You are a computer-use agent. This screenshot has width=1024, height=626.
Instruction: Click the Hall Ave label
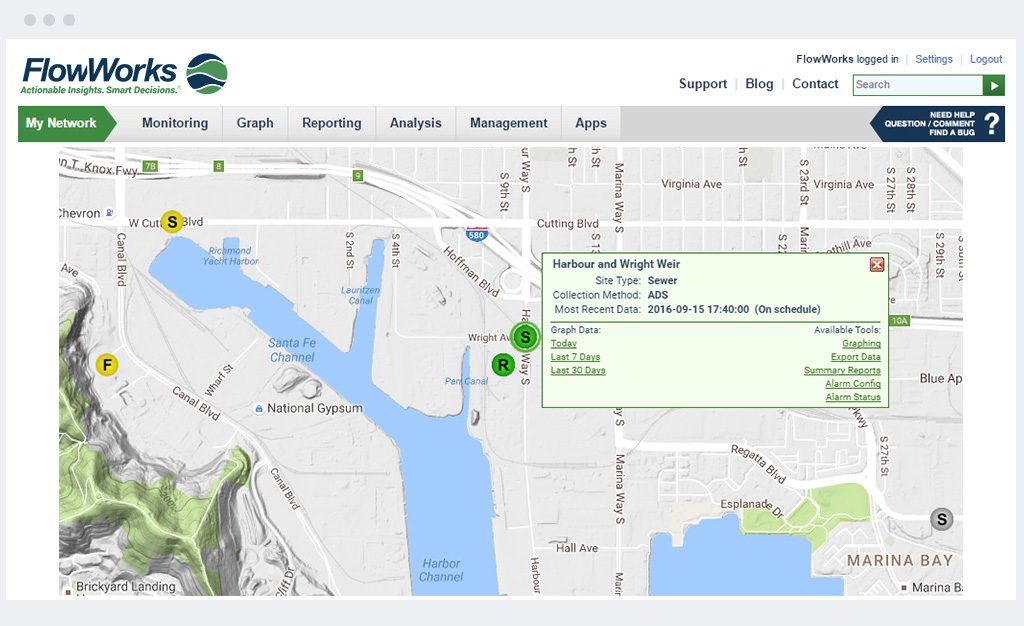(x=577, y=548)
